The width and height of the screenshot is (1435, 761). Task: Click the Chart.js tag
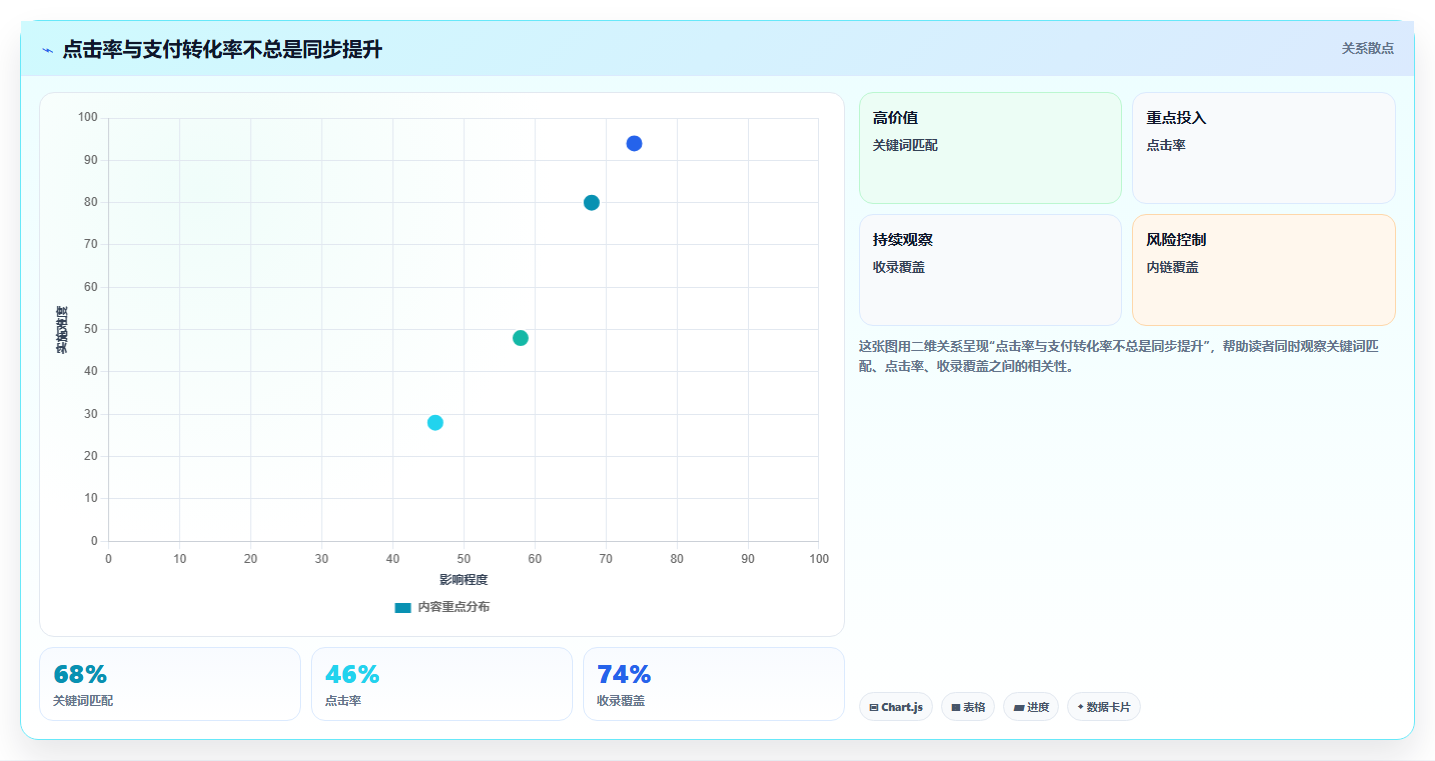point(896,707)
